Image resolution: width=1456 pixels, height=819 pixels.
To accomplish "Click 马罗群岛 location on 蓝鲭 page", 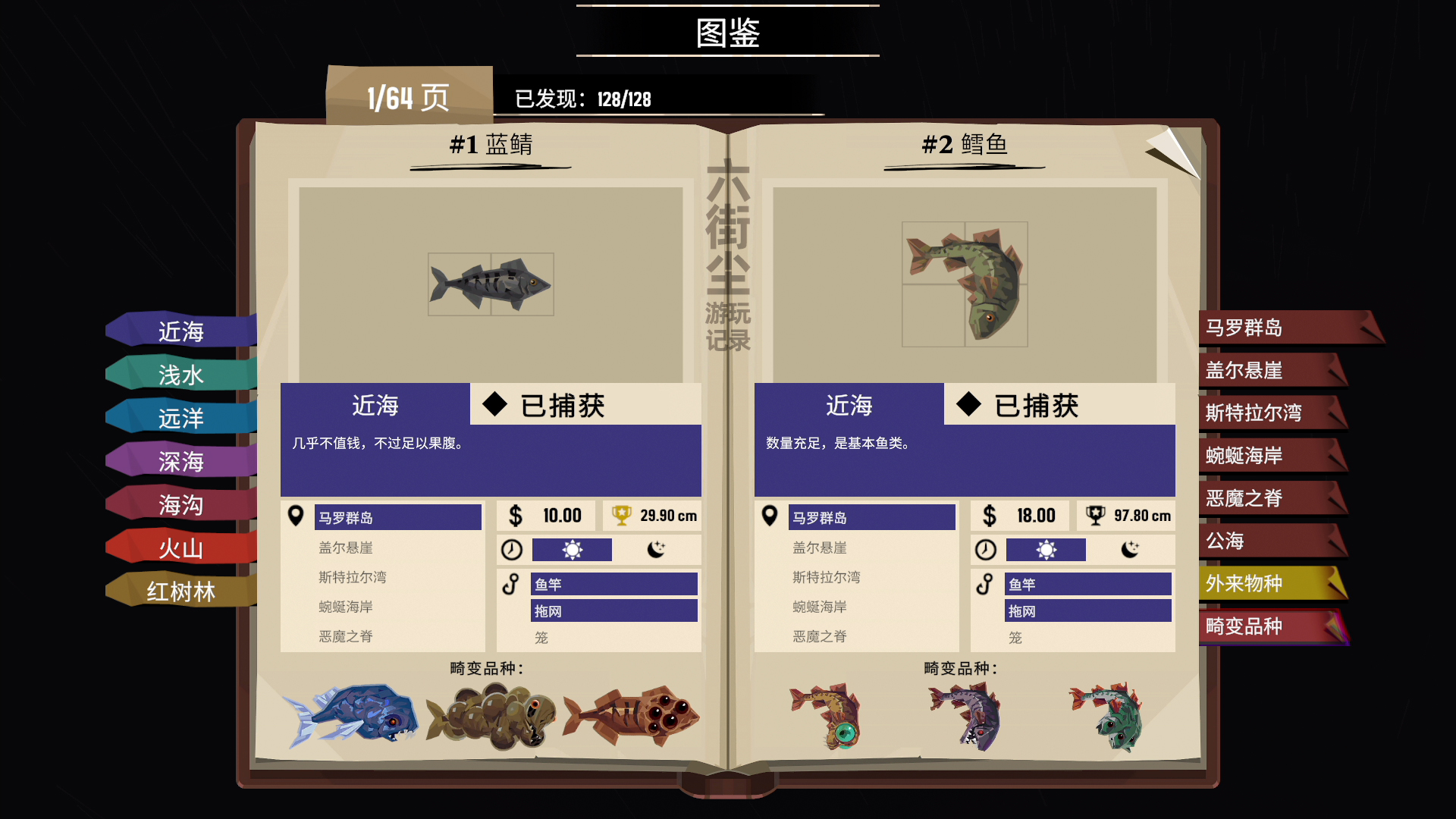I will 398,517.
